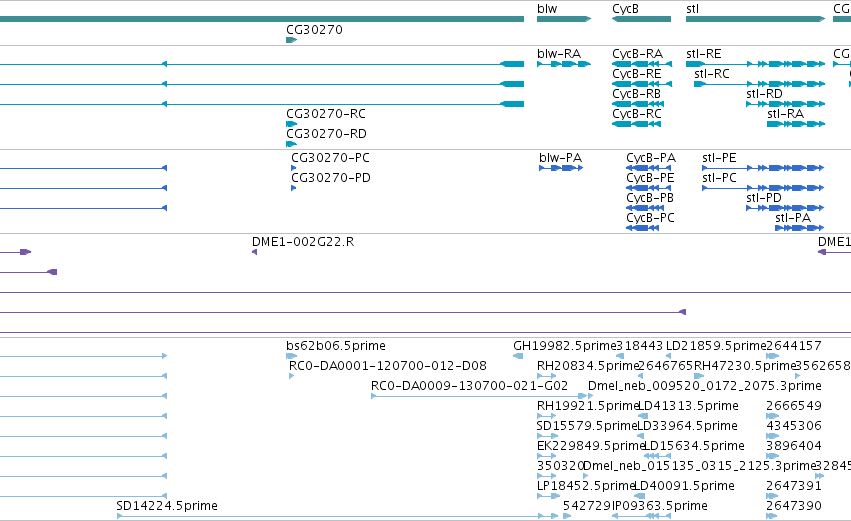The width and height of the screenshot is (851, 521).
Task: Select the CycB gene feature
Action: click(642, 19)
